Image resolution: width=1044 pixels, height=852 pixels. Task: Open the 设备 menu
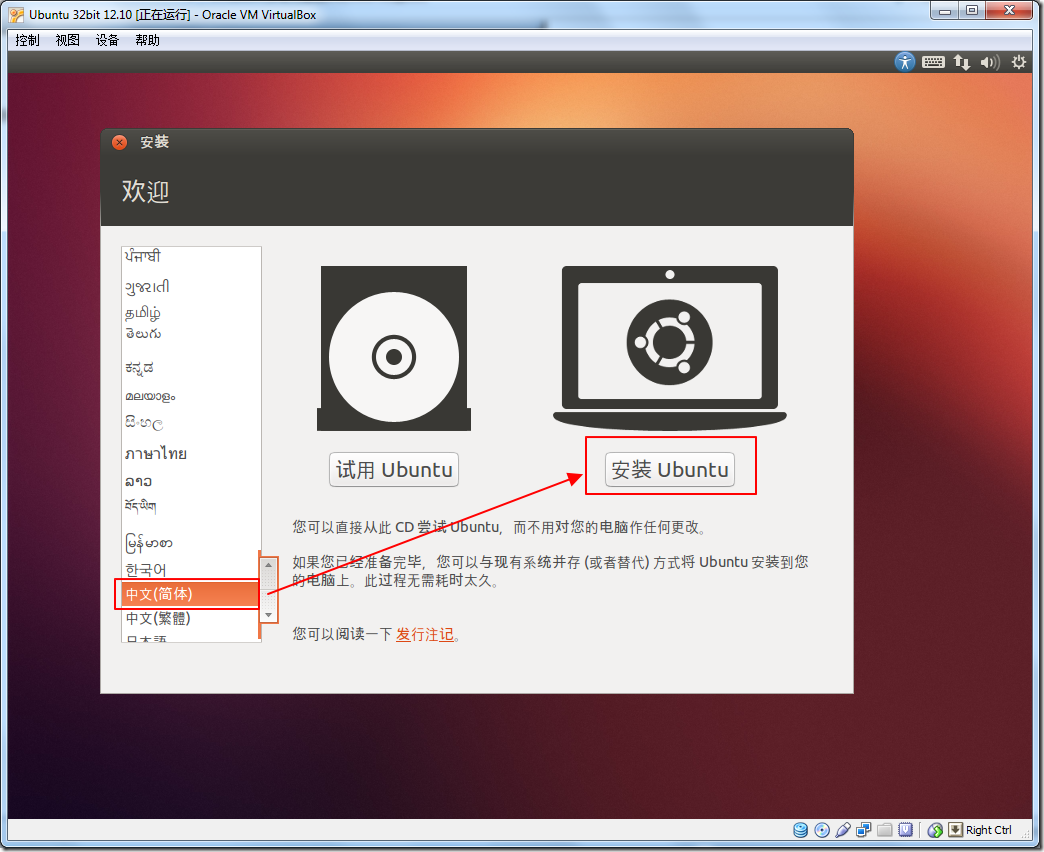click(107, 40)
